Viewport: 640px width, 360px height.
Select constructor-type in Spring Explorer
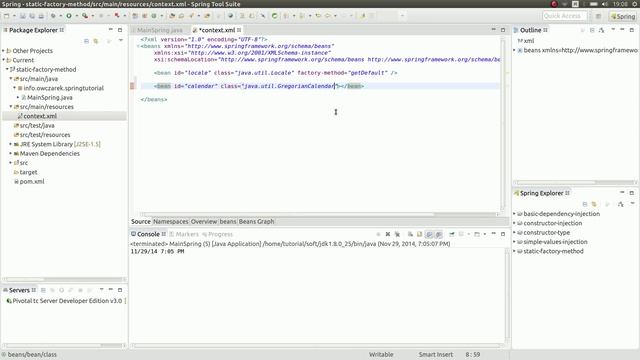click(547, 233)
